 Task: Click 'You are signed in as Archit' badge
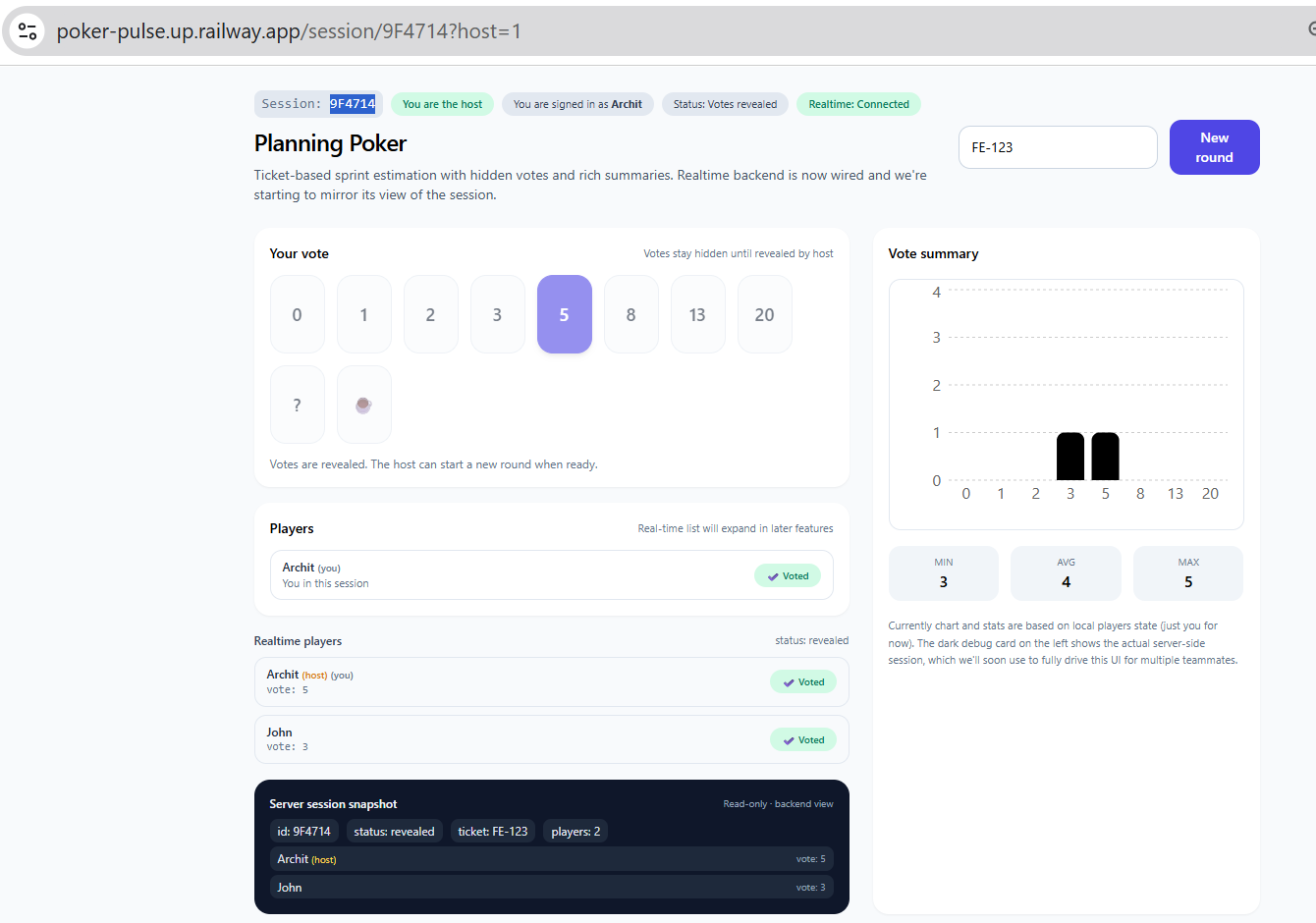[x=577, y=104]
